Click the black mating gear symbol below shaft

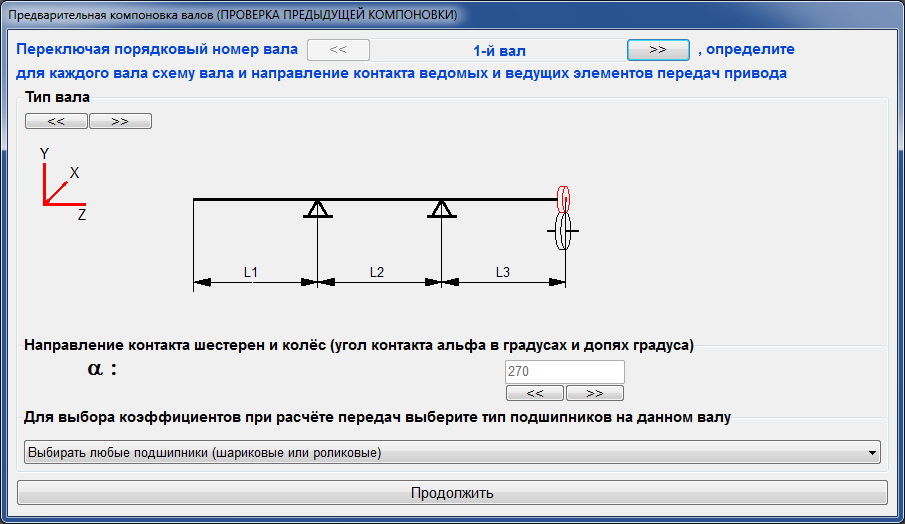coord(563,231)
